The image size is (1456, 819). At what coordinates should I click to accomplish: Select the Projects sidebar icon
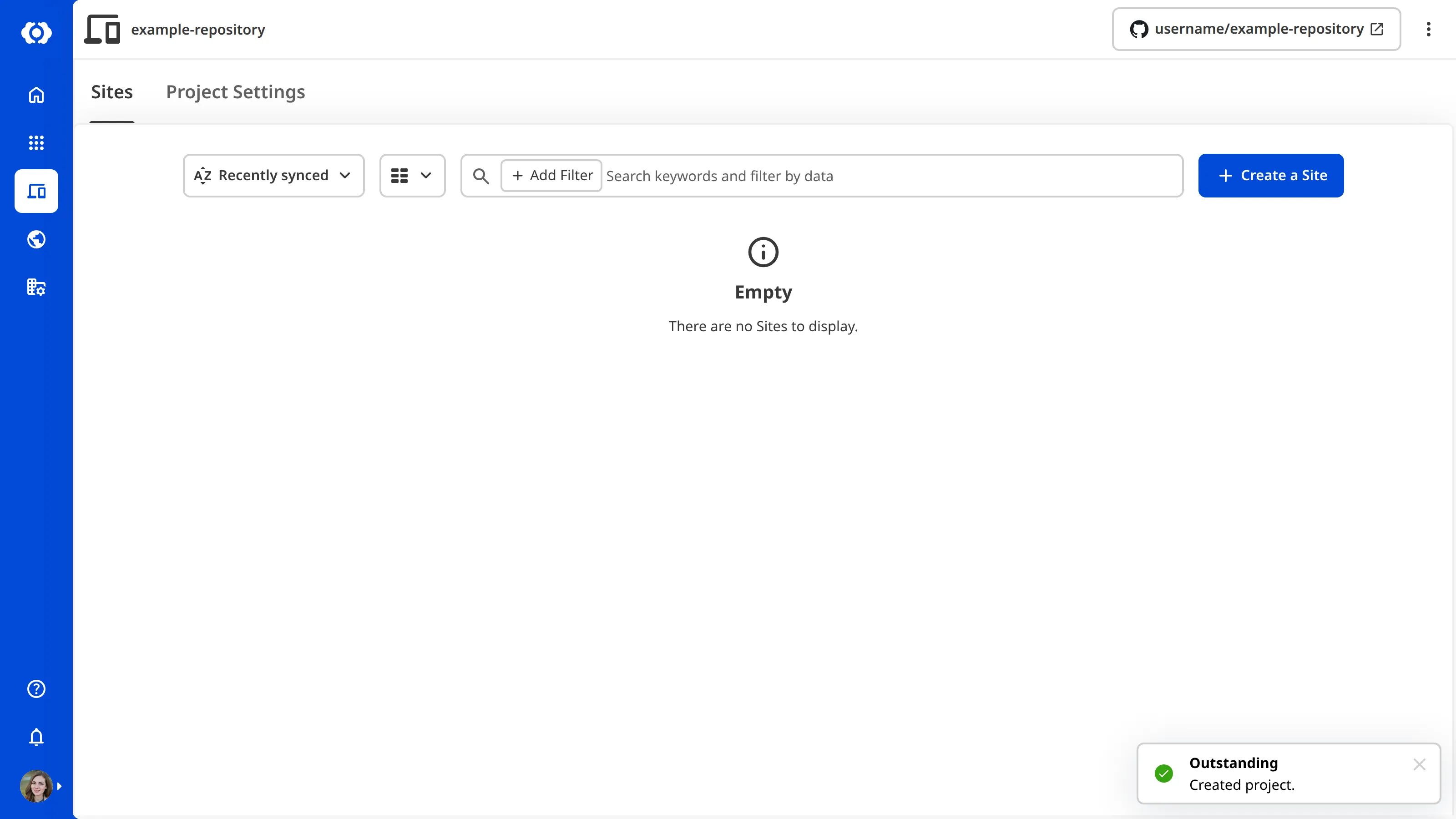(36, 191)
